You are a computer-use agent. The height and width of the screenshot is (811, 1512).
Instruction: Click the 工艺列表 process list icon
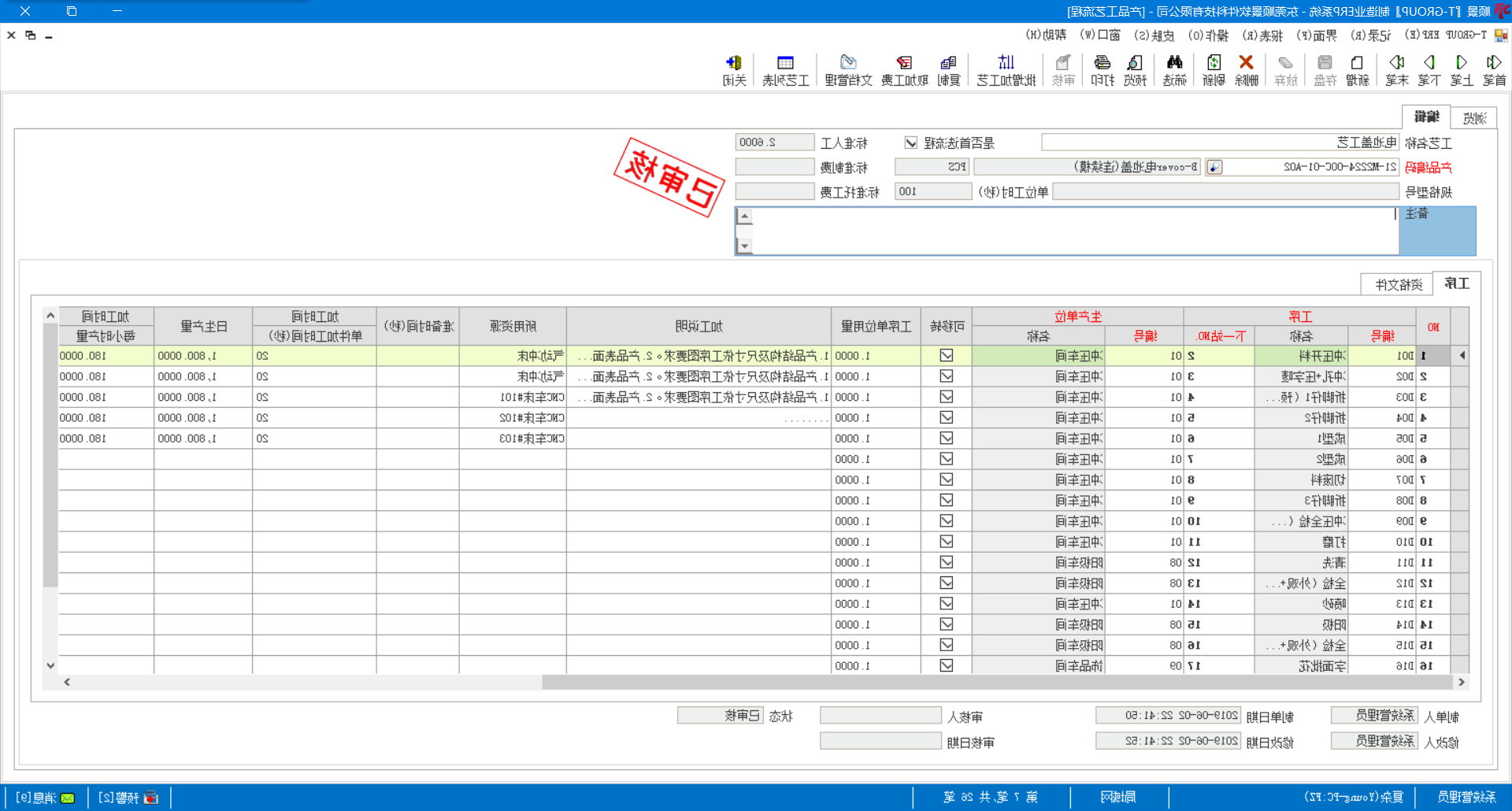coord(785,69)
